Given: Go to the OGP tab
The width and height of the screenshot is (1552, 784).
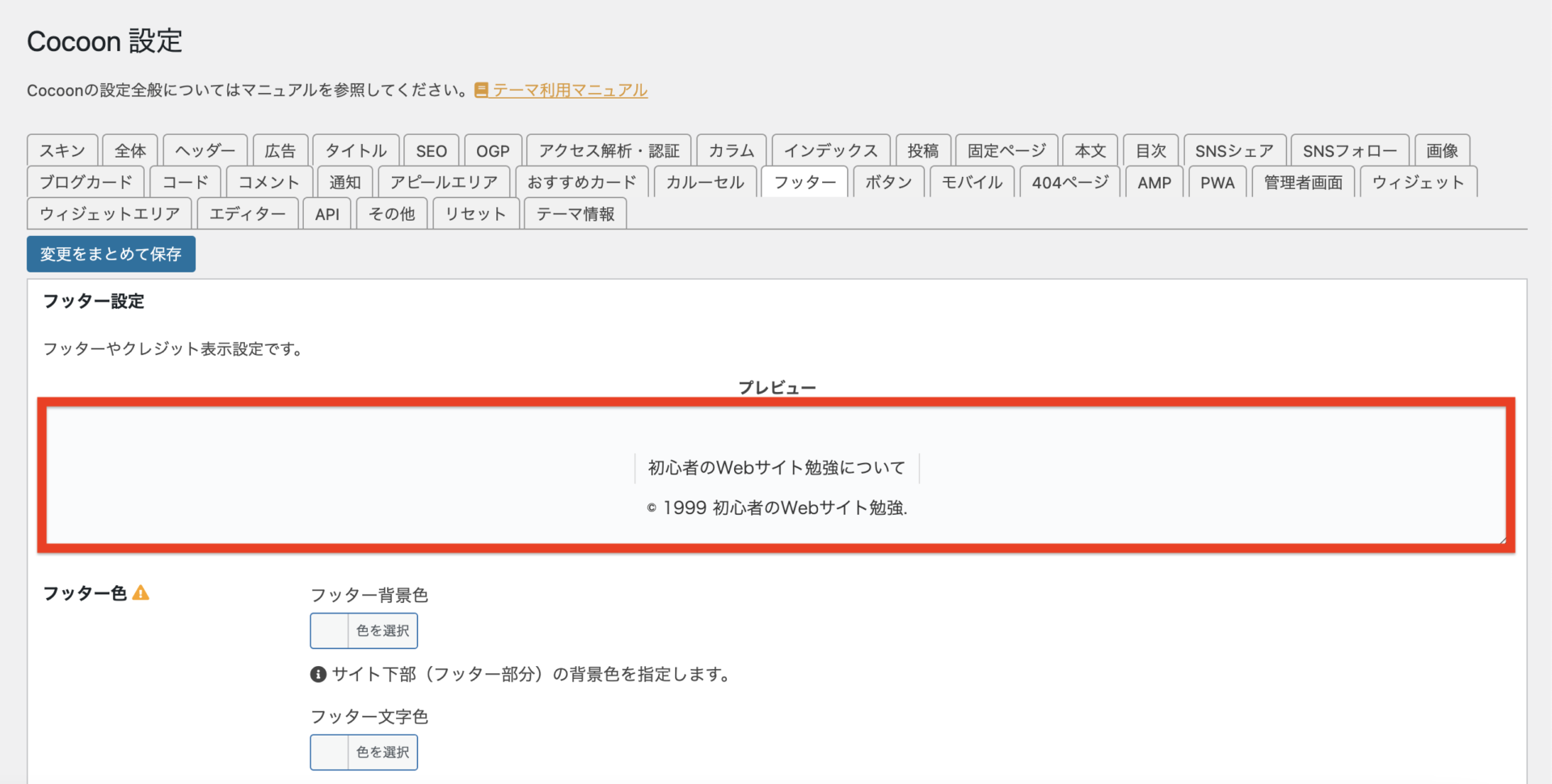Looking at the screenshot, I should (x=493, y=150).
